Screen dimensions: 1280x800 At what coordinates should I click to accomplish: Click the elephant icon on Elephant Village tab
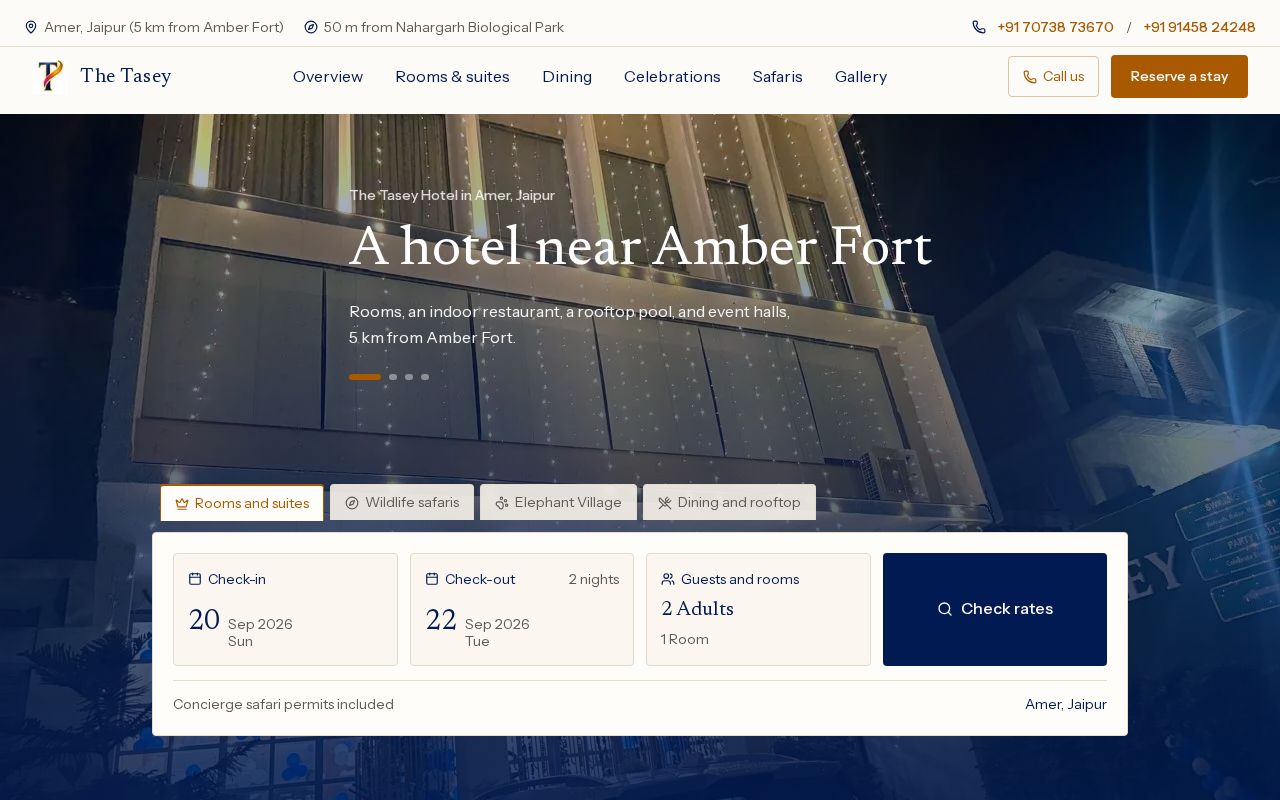pyautogui.click(x=502, y=503)
